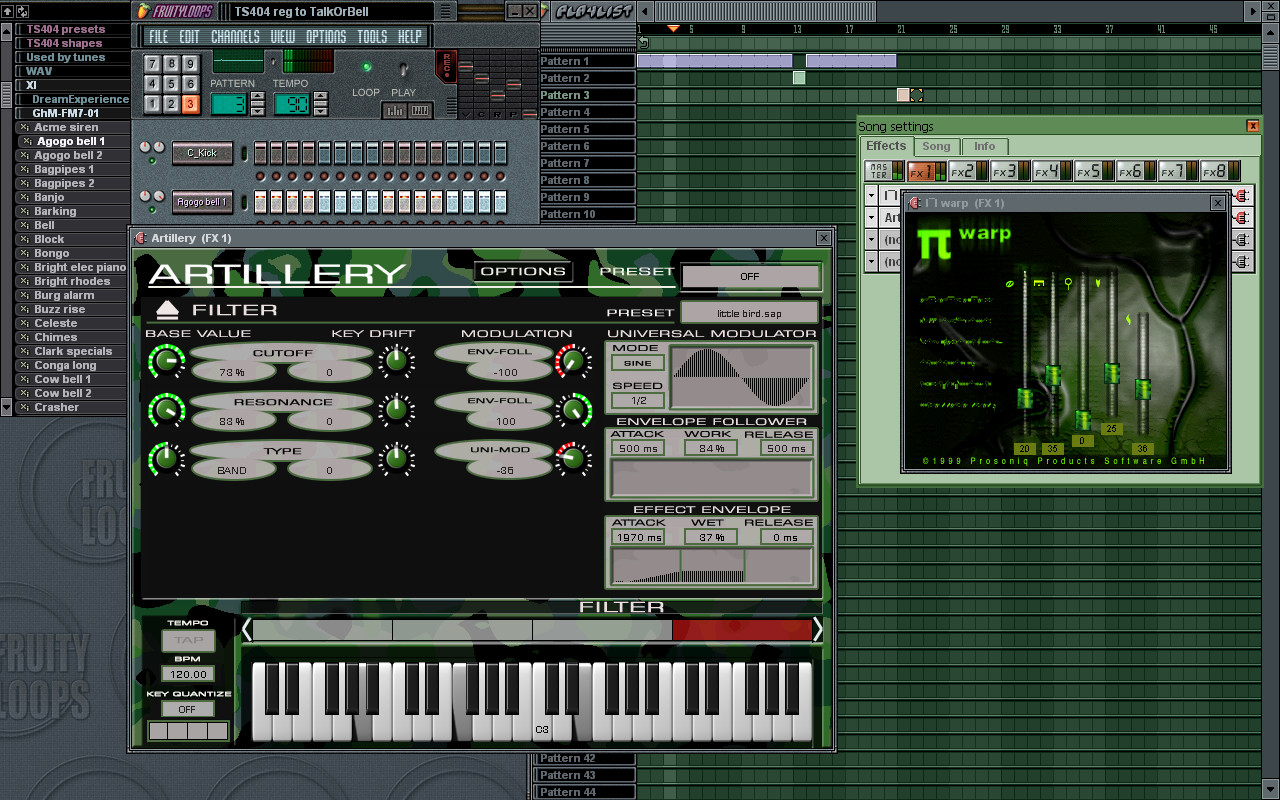Select pattern 1 on the number pad

(x=153, y=104)
